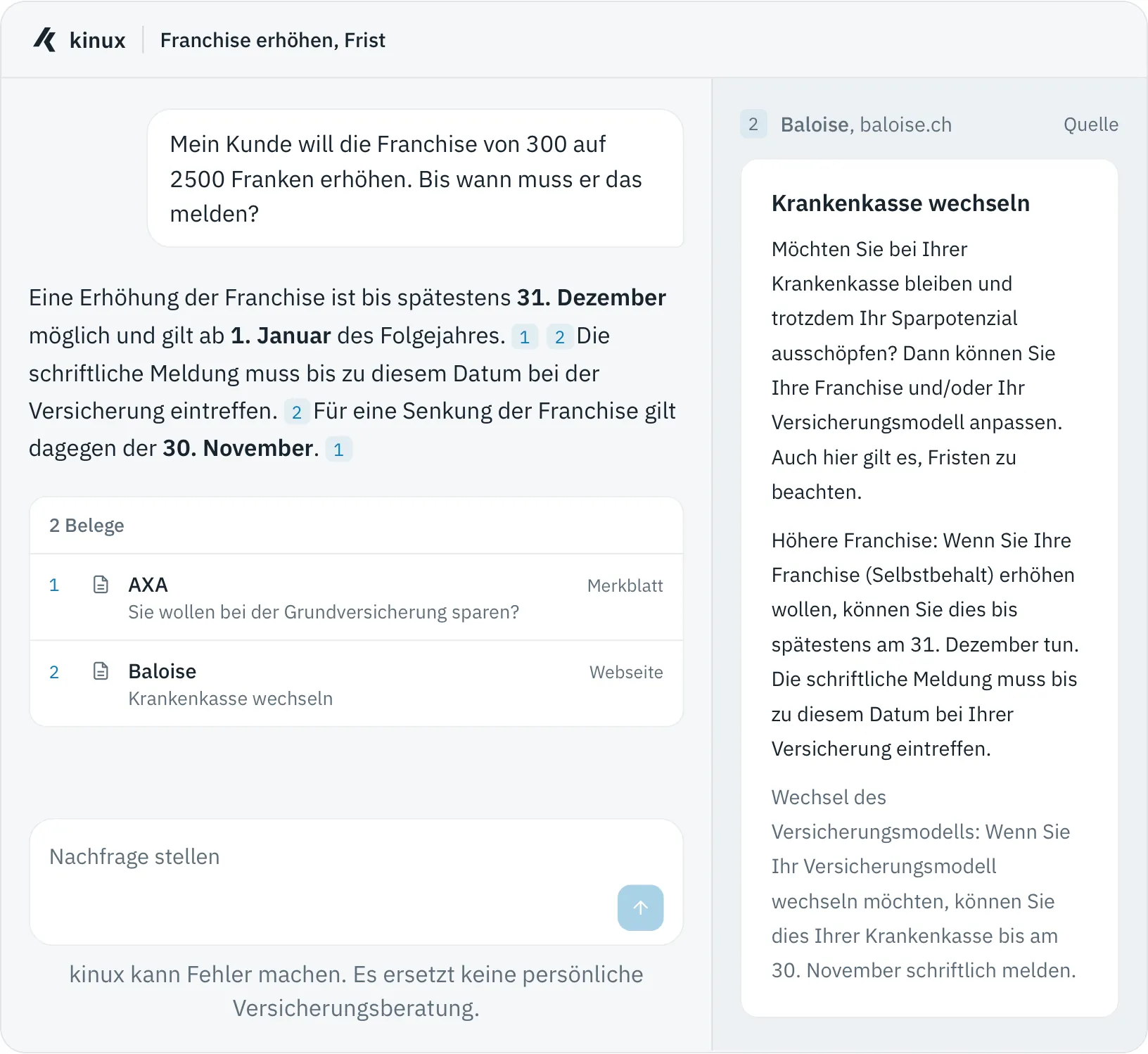Click the source number 2 badge
This screenshot has height=1054, width=1148.
[753, 125]
